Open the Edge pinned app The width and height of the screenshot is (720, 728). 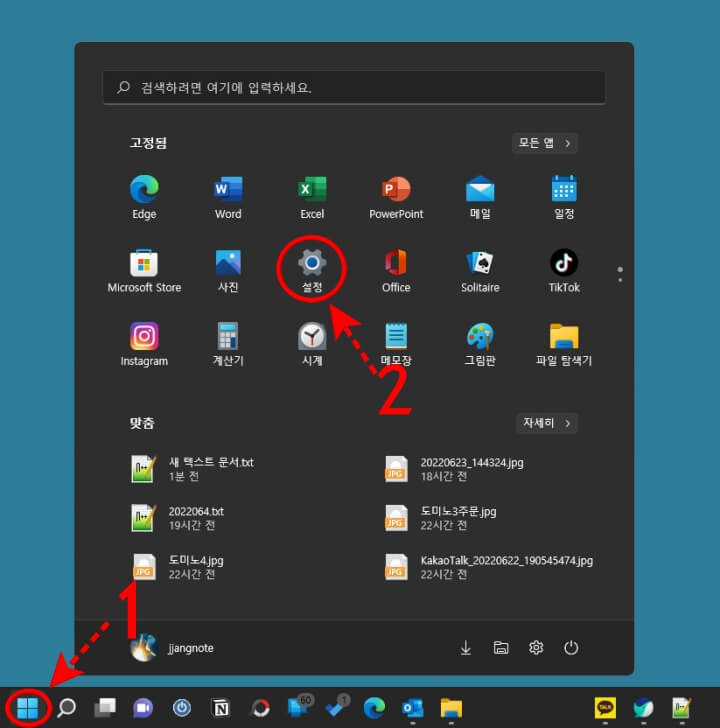coord(144,197)
